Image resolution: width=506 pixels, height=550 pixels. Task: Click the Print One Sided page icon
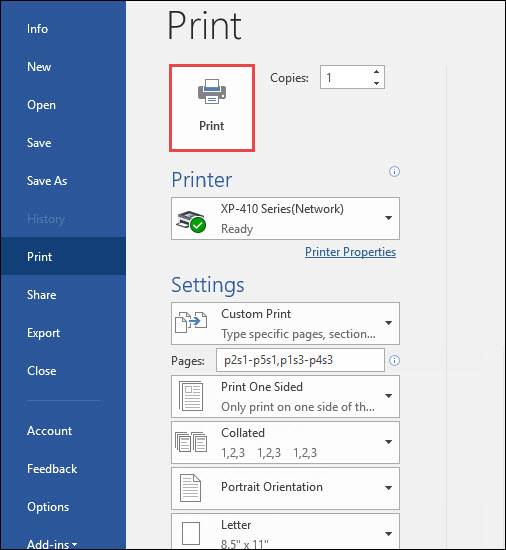coord(191,396)
